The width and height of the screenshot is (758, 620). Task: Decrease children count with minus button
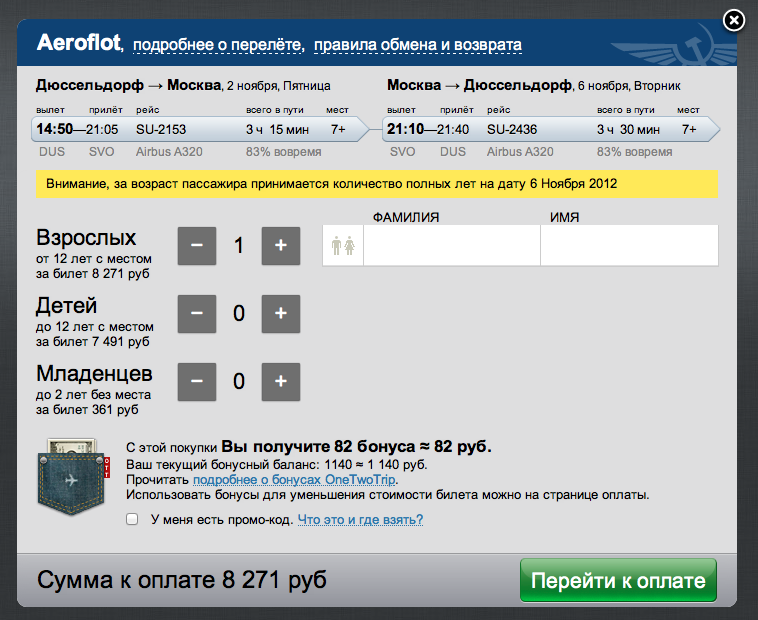click(x=197, y=314)
